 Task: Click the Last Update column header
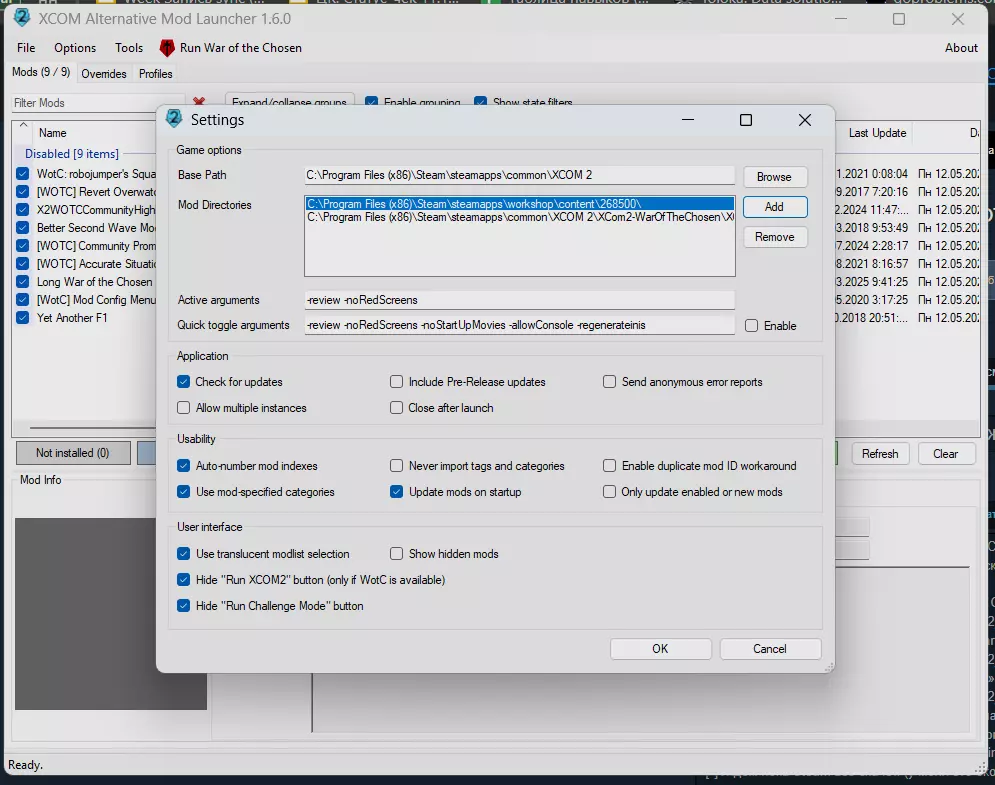click(877, 133)
